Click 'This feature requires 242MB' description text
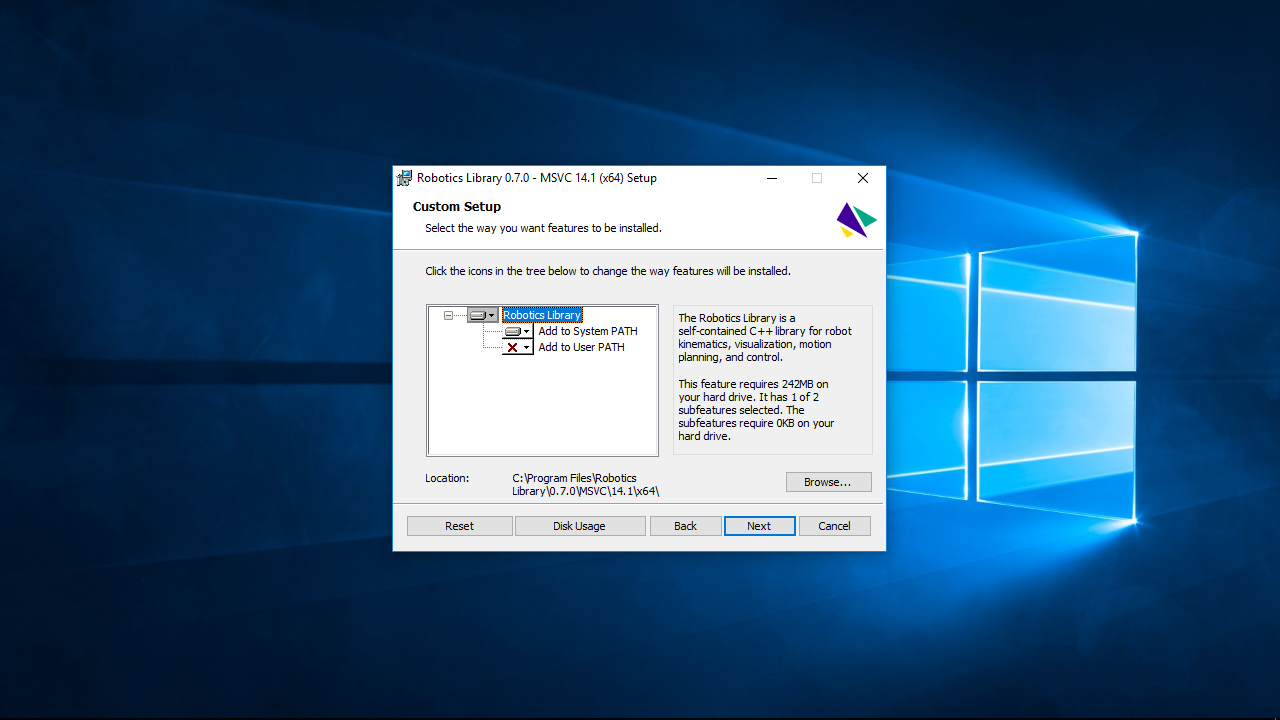This screenshot has height=720, width=1280. pos(756,410)
